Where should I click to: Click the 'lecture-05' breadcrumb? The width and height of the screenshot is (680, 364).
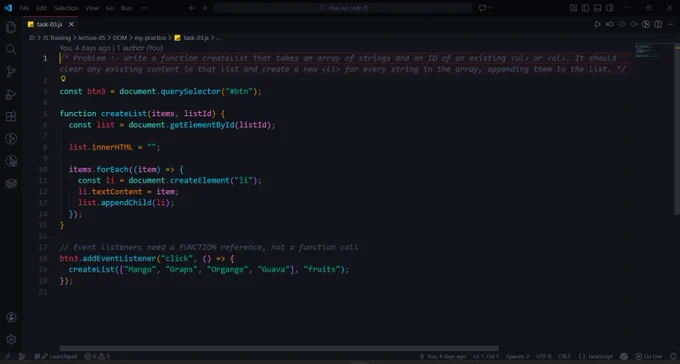coord(92,38)
